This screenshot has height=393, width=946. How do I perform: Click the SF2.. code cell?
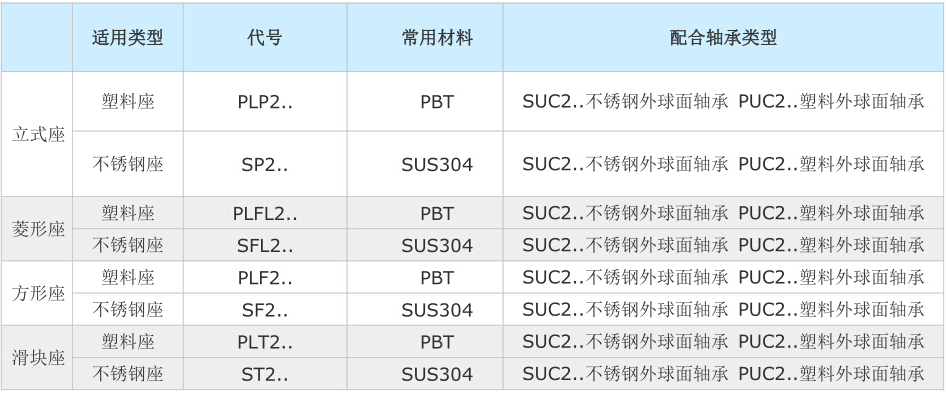(265, 310)
